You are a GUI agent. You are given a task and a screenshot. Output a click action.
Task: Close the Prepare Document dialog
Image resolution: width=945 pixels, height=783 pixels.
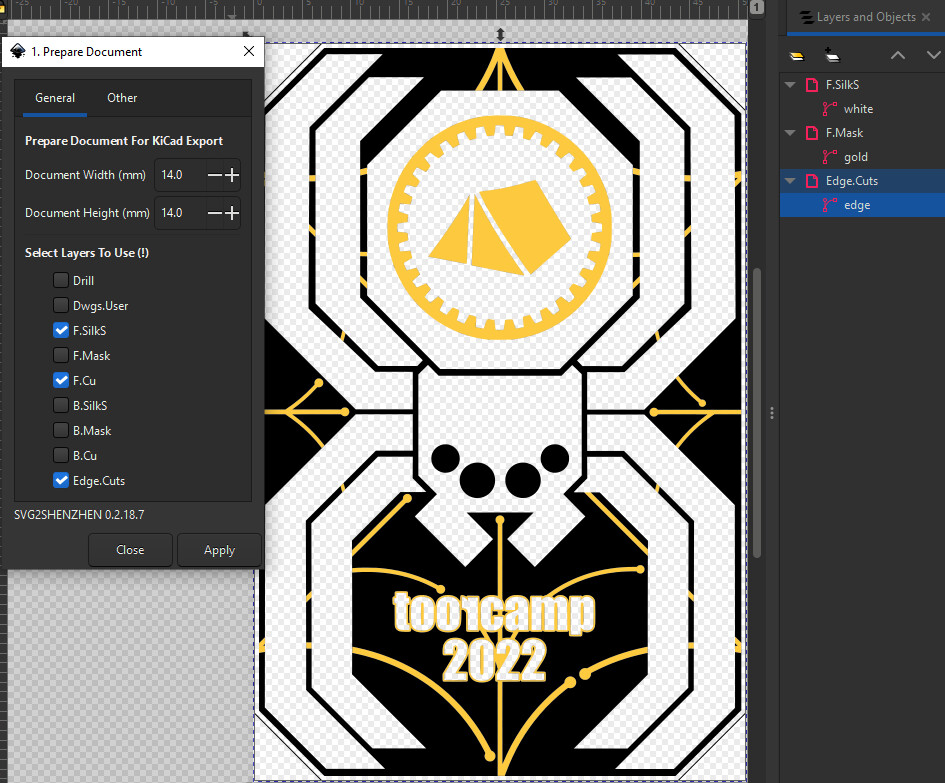point(249,52)
